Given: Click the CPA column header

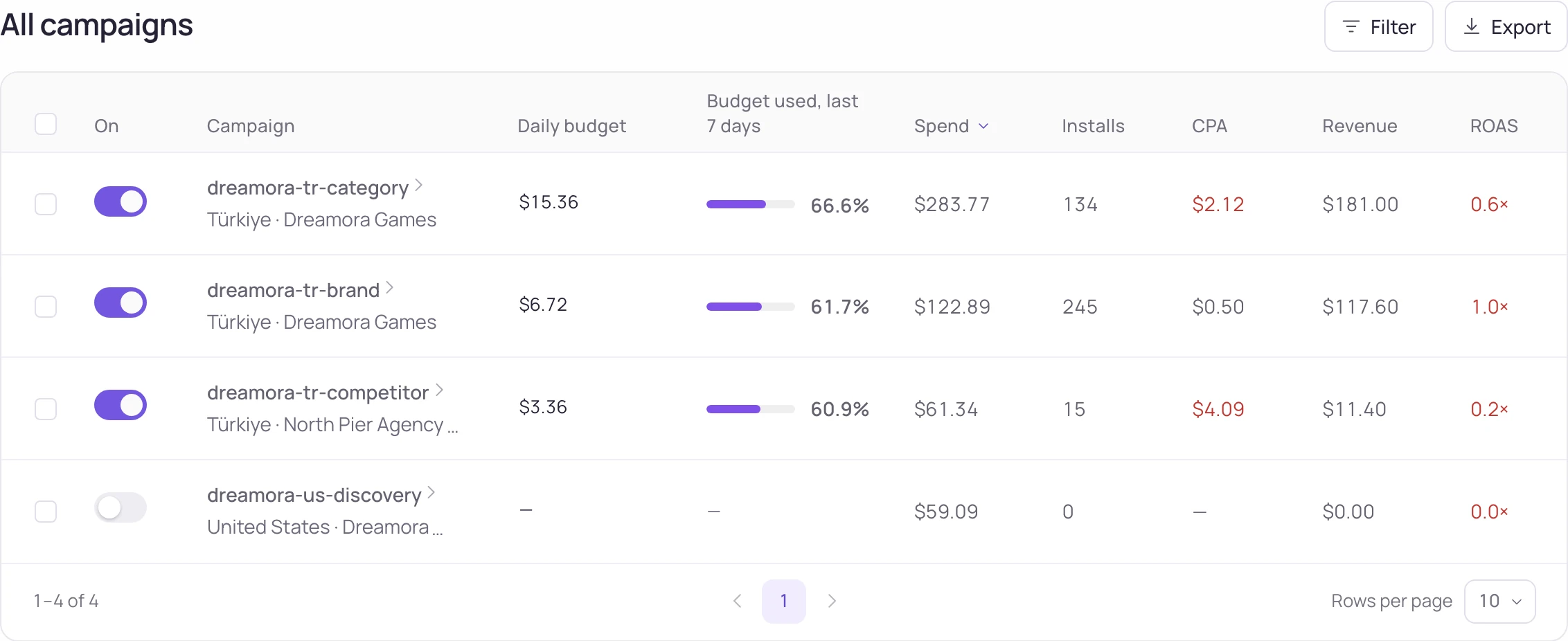Looking at the screenshot, I should pyautogui.click(x=1209, y=126).
